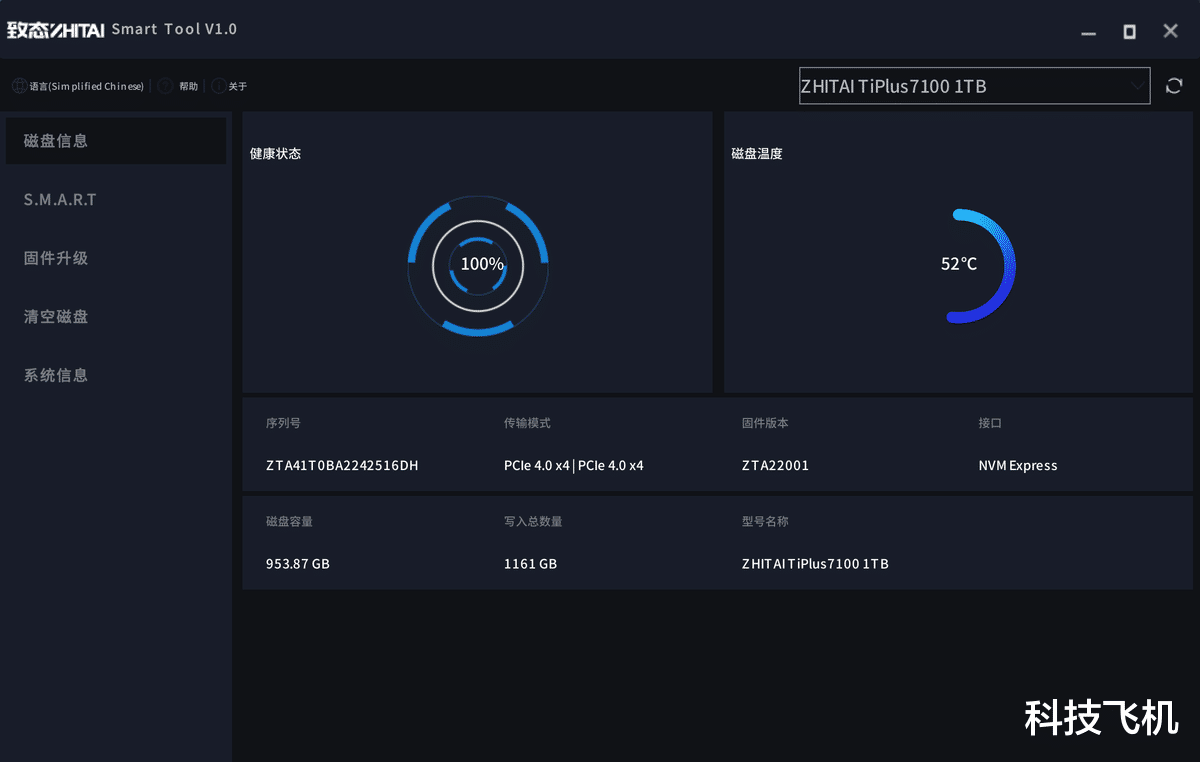This screenshot has width=1200, height=762.
Task: Click the Smart Tool V1.0 title text
Action: coord(174,29)
